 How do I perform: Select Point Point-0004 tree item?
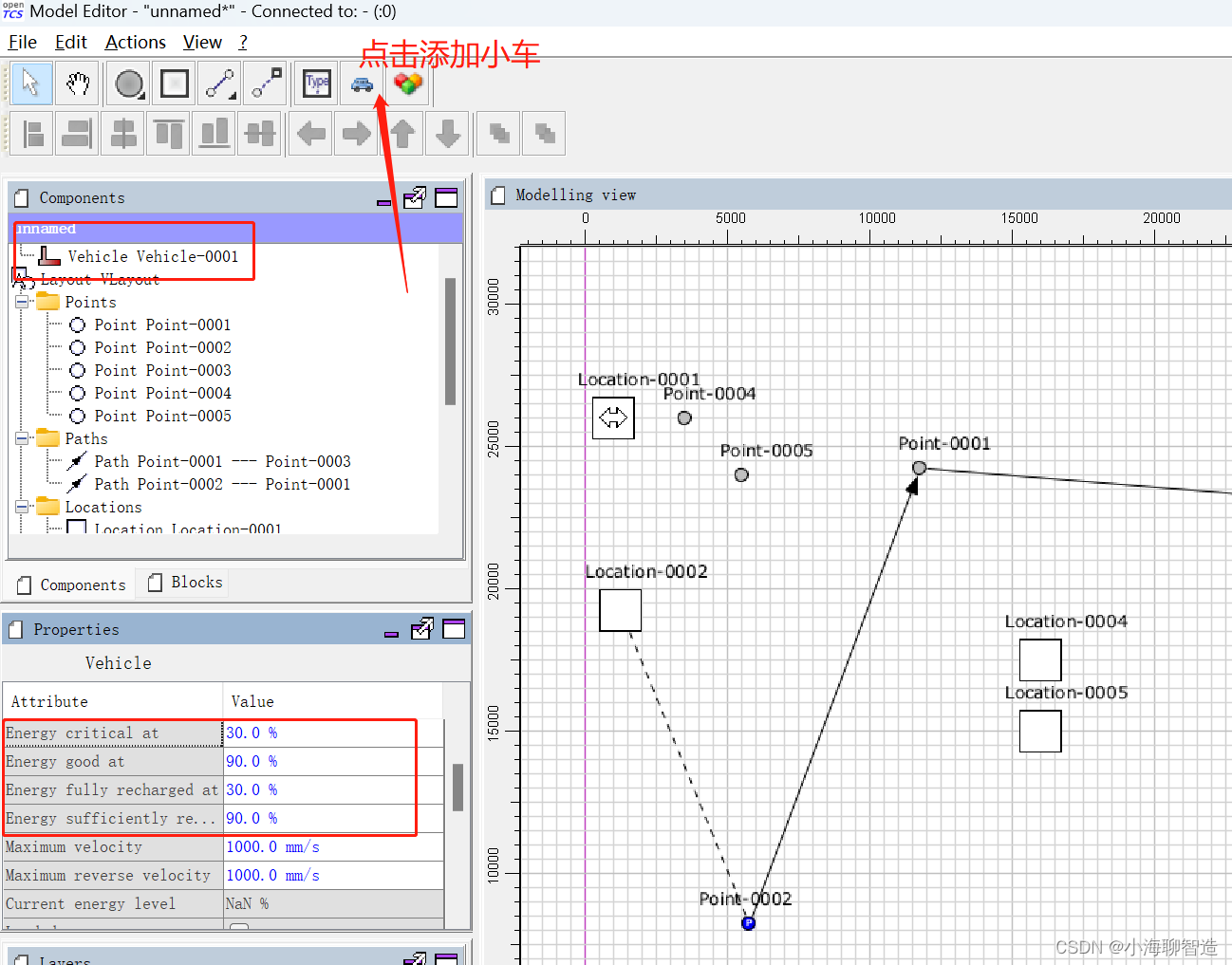pos(162,393)
